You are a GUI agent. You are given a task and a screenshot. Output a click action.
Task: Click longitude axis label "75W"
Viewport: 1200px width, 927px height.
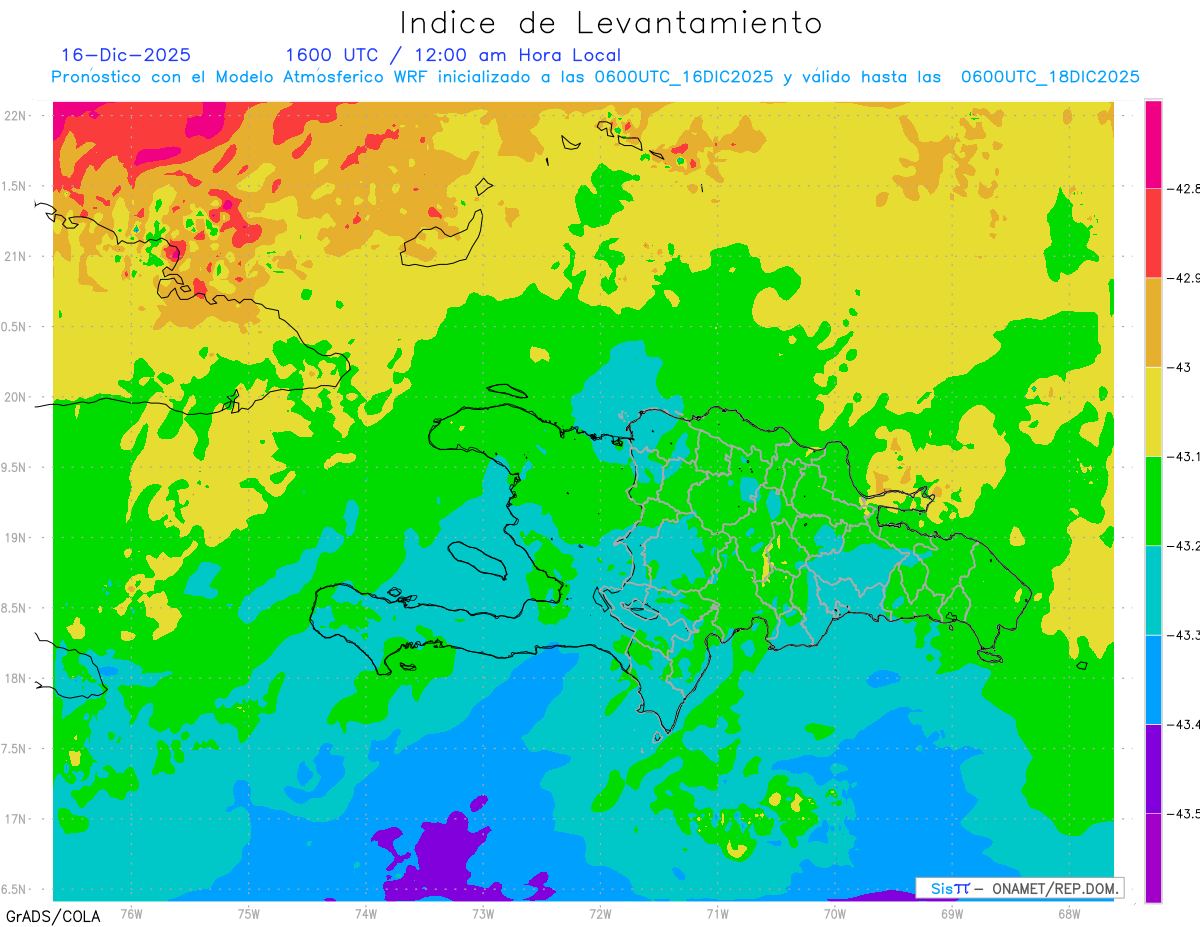(249, 913)
